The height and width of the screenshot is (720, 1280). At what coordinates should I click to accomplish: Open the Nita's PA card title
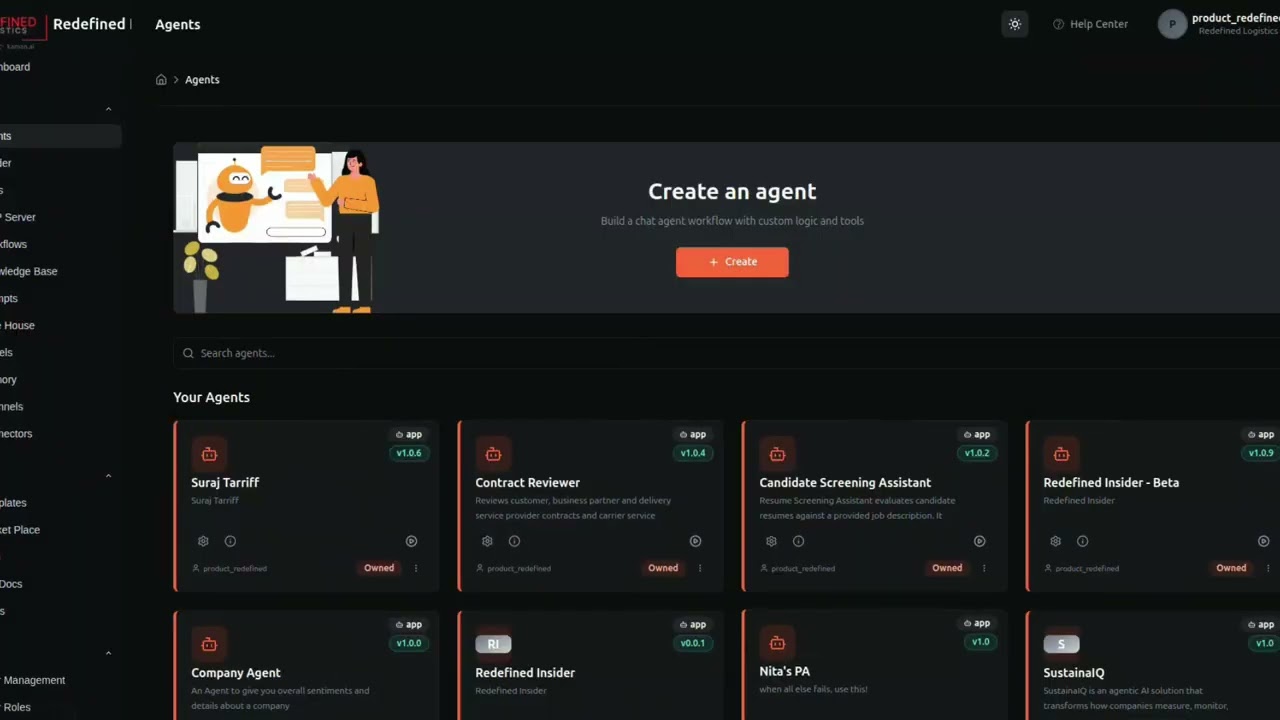click(784, 671)
